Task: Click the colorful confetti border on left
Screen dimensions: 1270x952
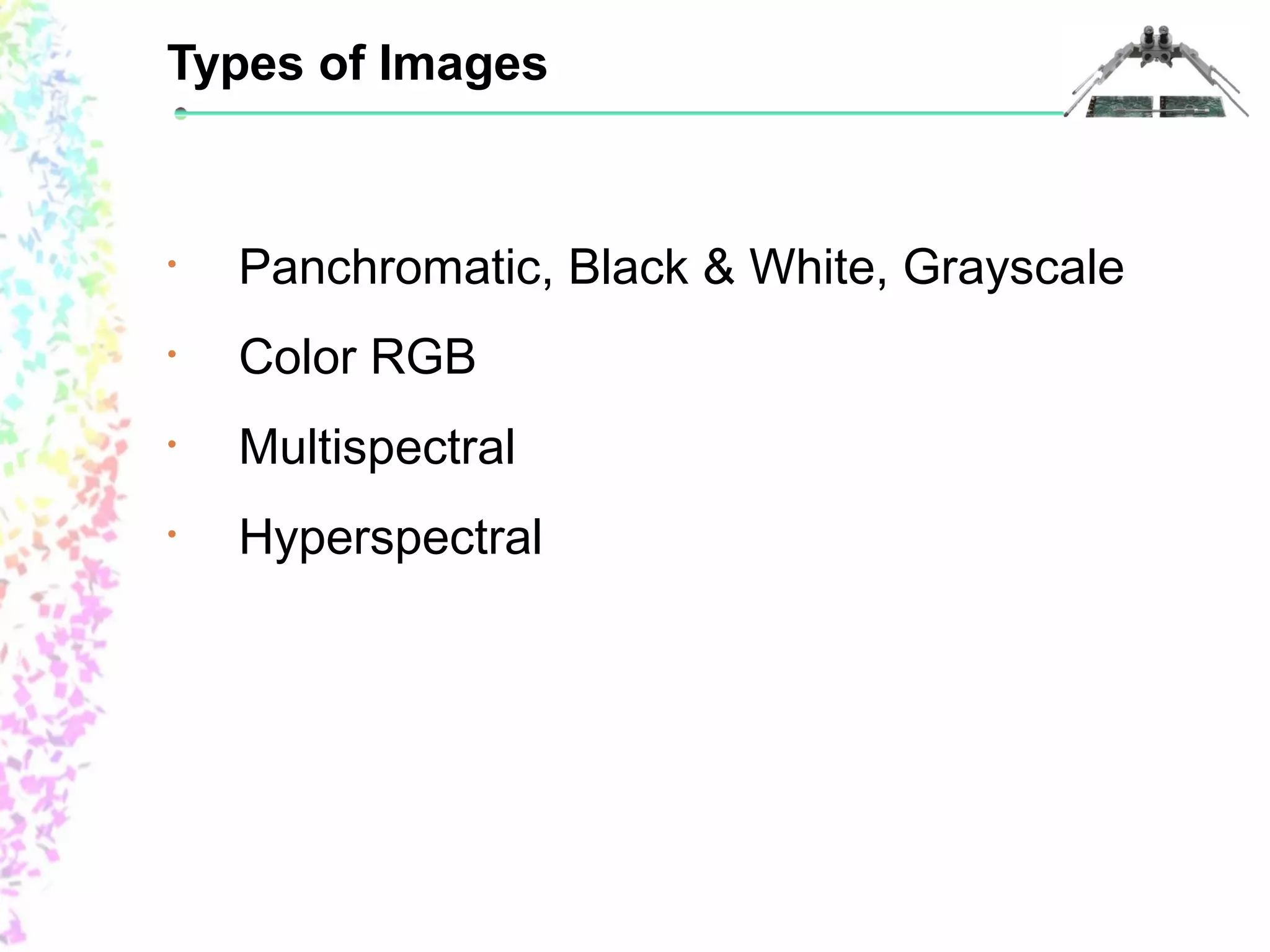Action: click(x=56, y=471)
